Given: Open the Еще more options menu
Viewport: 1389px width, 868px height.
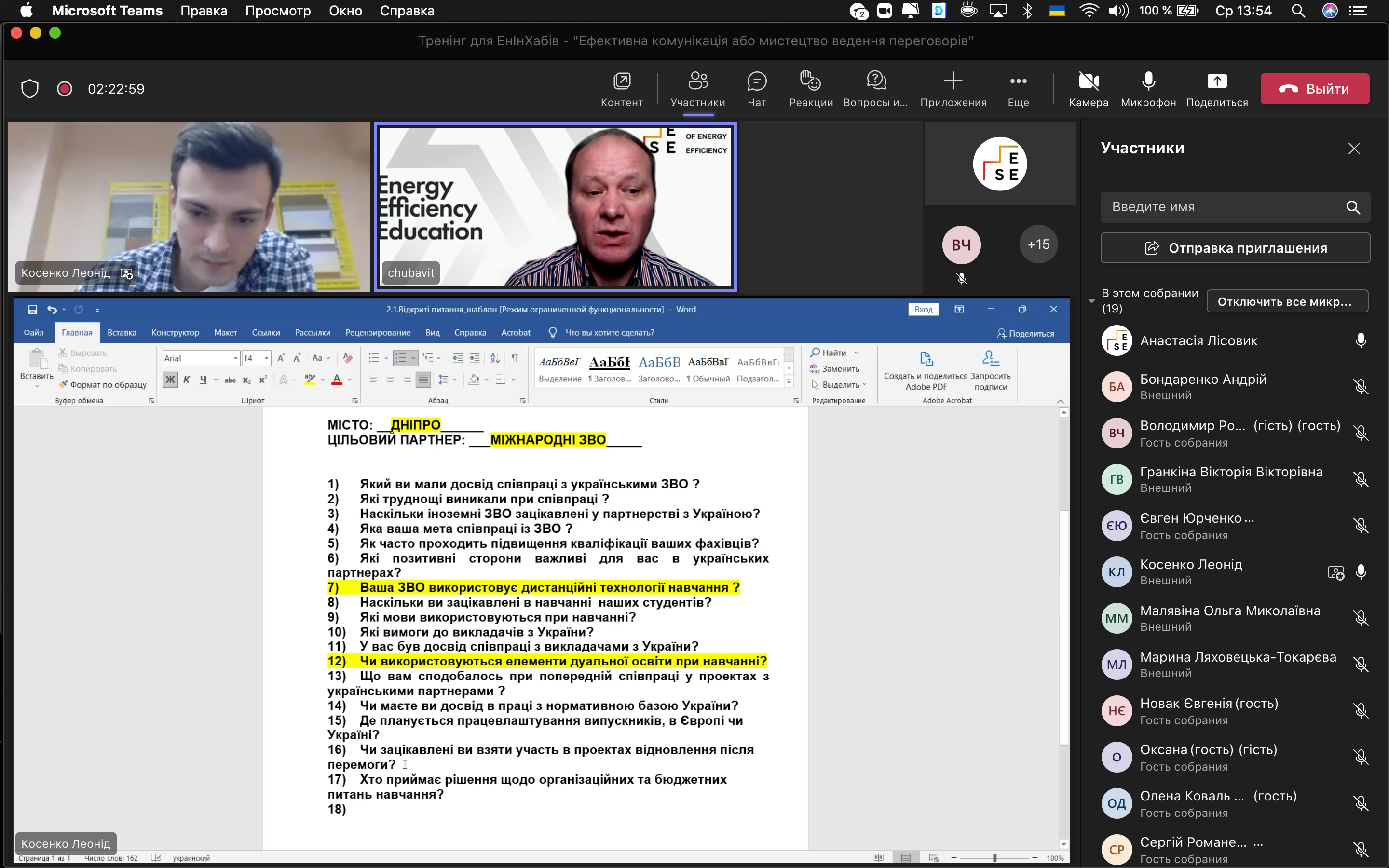Looking at the screenshot, I should tap(1018, 89).
